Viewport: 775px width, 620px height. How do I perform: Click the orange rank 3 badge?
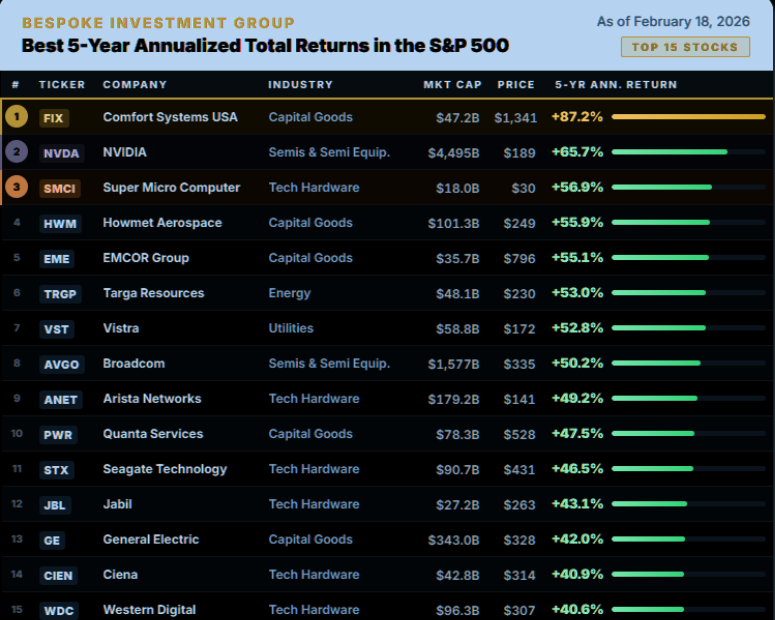16,187
